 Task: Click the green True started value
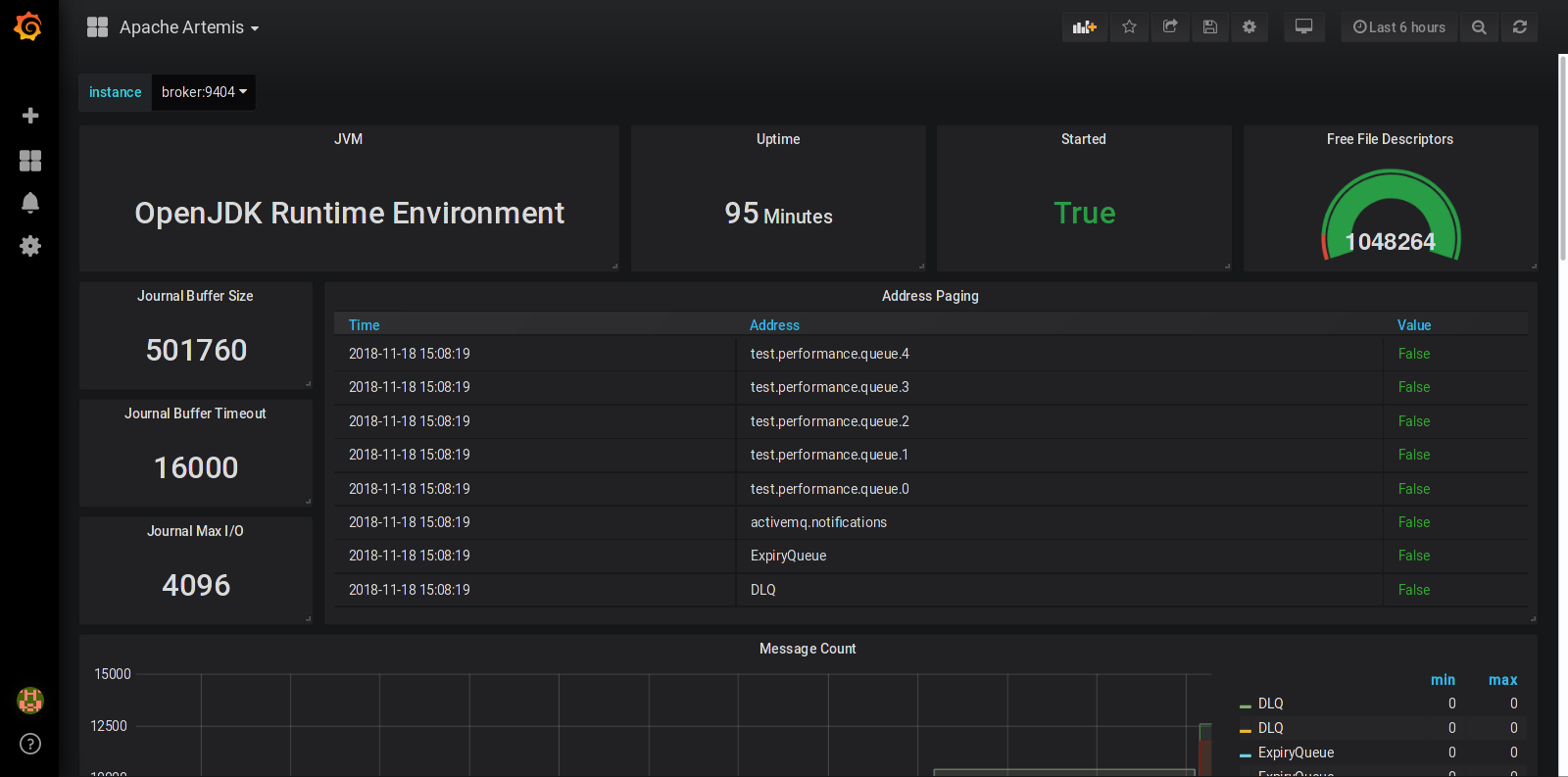pyautogui.click(x=1085, y=214)
